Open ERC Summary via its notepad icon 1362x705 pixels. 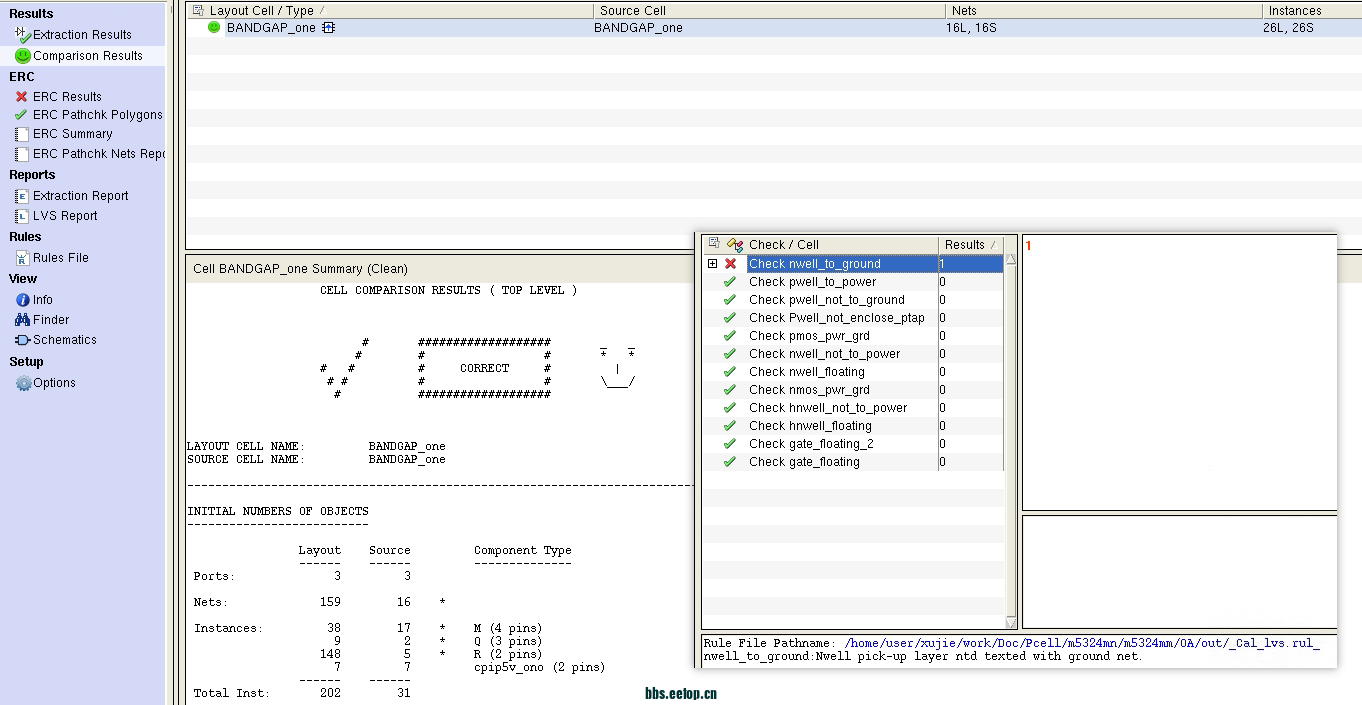click(22, 134)
